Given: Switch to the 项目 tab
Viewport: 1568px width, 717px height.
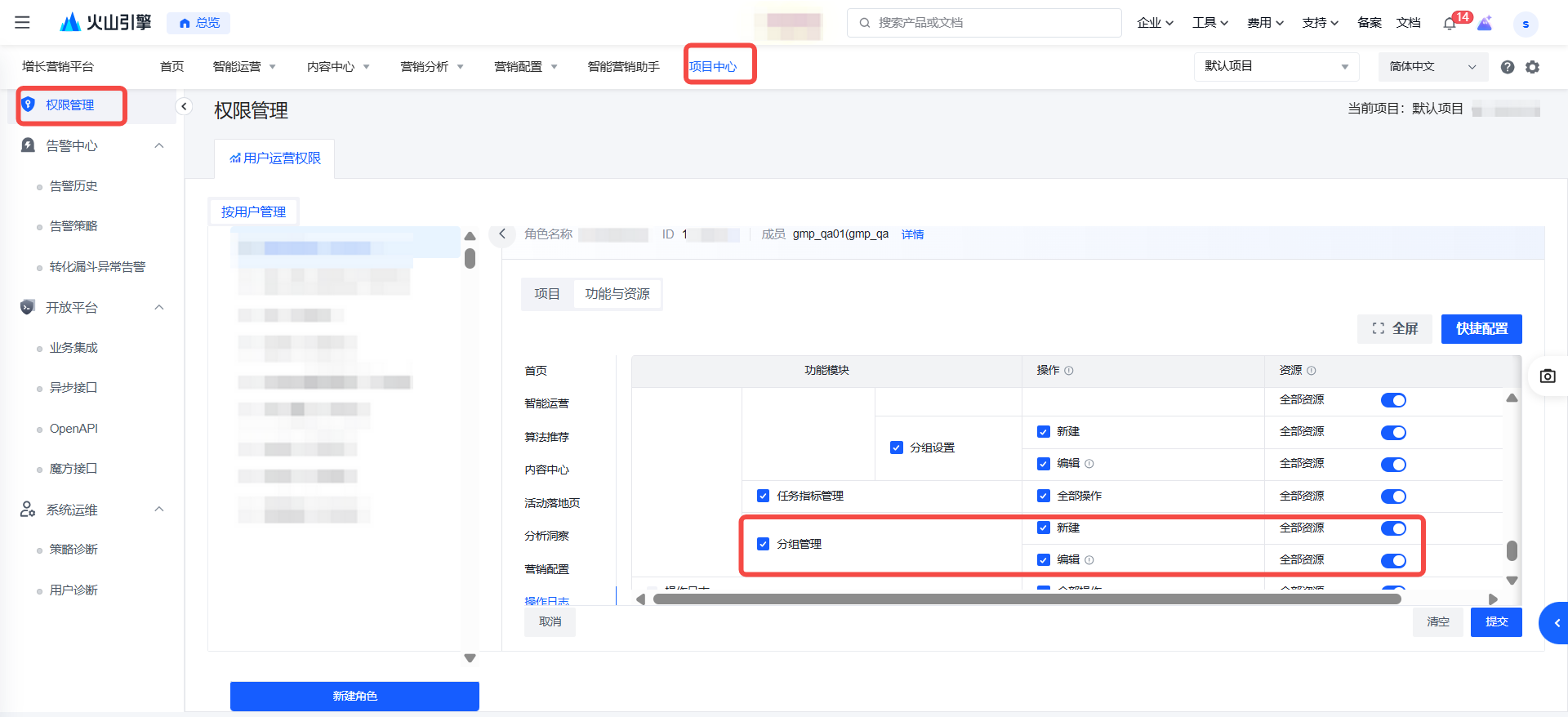Looking at the screenshot, I should tap(547, 294).
